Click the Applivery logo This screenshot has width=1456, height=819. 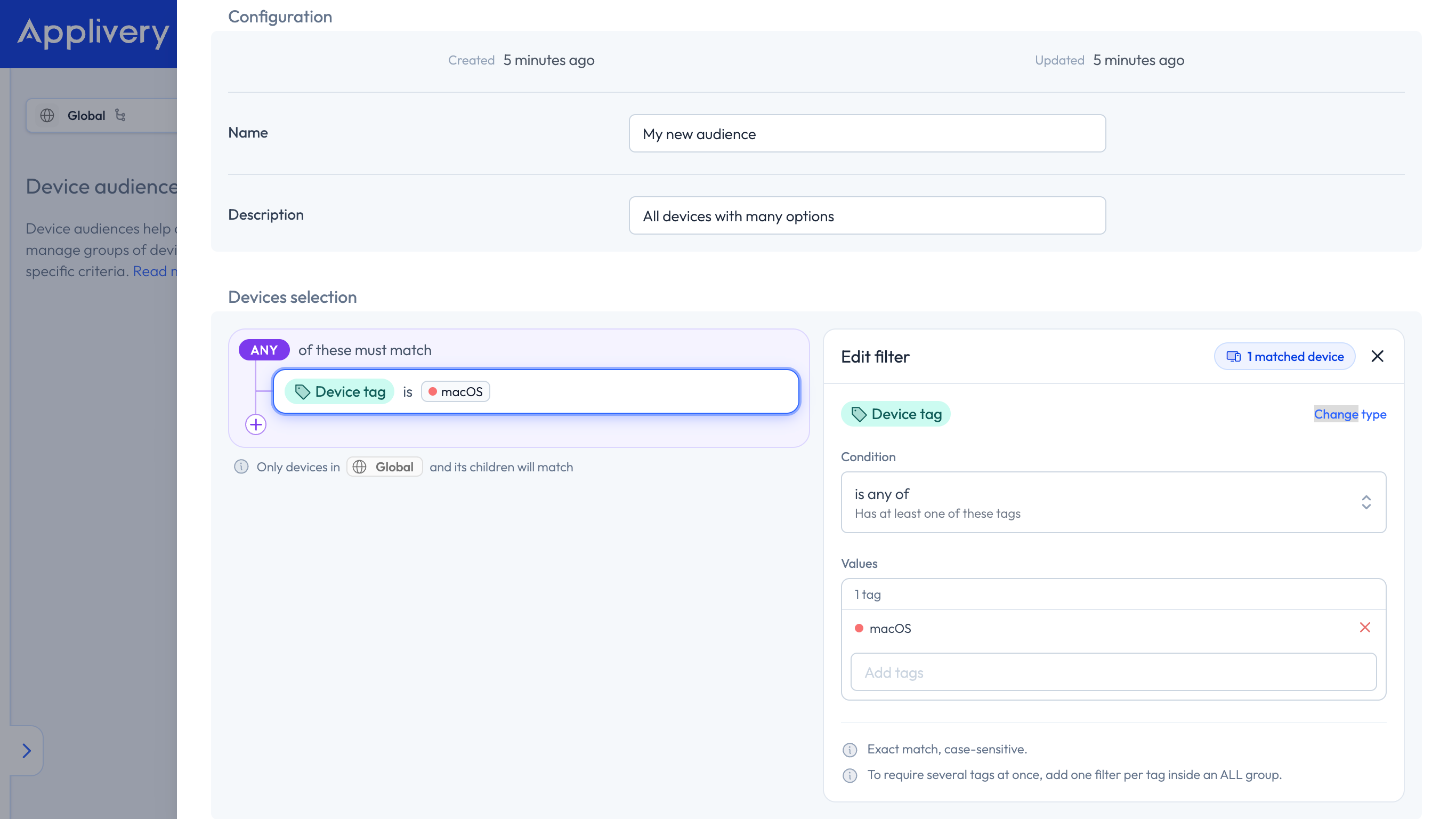click(93, 33)
